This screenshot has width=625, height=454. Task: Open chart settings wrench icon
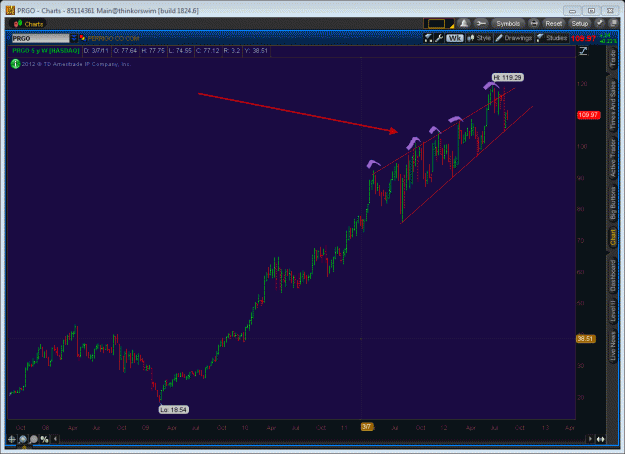439,38
